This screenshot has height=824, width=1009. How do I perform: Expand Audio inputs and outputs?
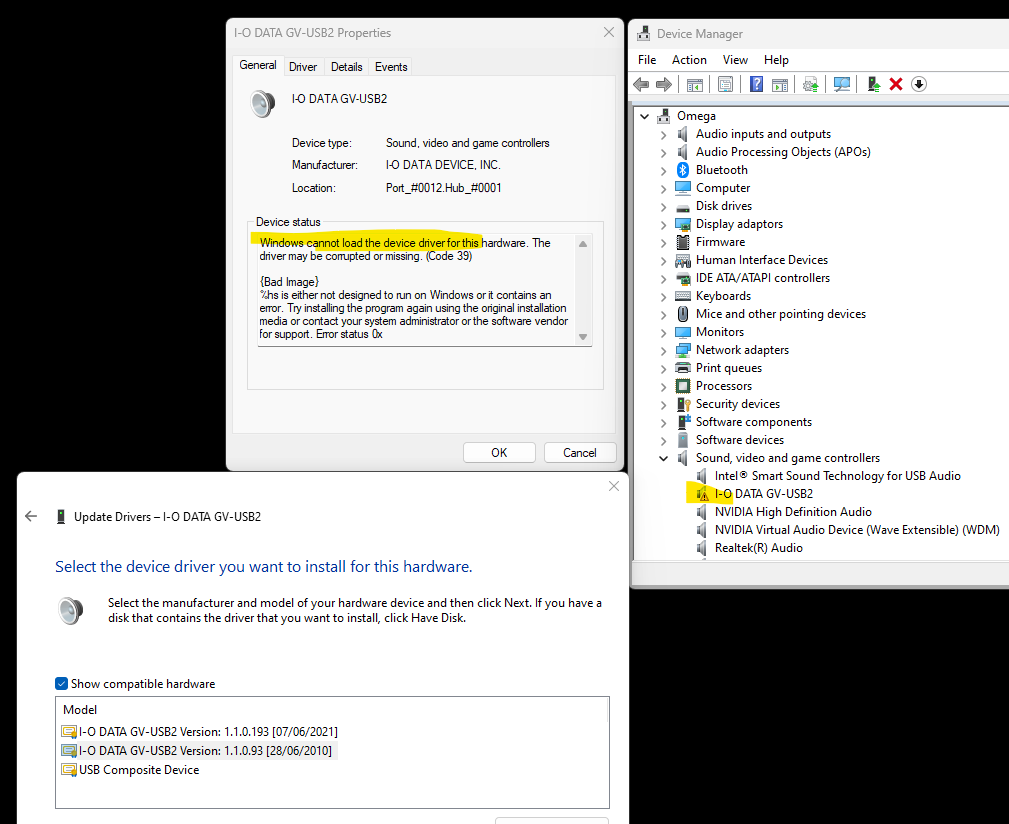pos(663,134)
